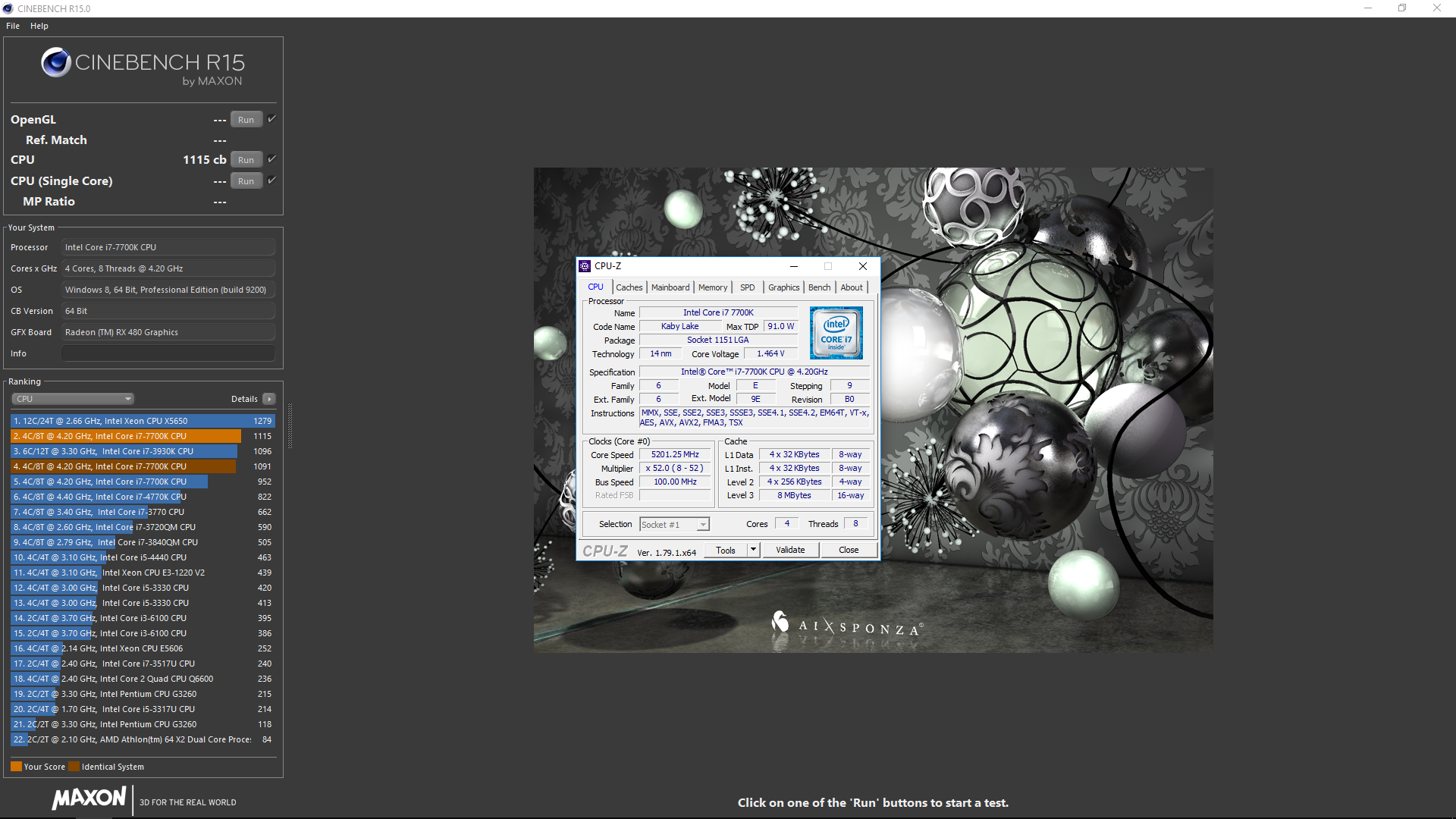Close the CPU-Z window with X
Image resolution: width=1456 pixels, height=819 pixels.
pyautogui.click(x=862, y=266)
